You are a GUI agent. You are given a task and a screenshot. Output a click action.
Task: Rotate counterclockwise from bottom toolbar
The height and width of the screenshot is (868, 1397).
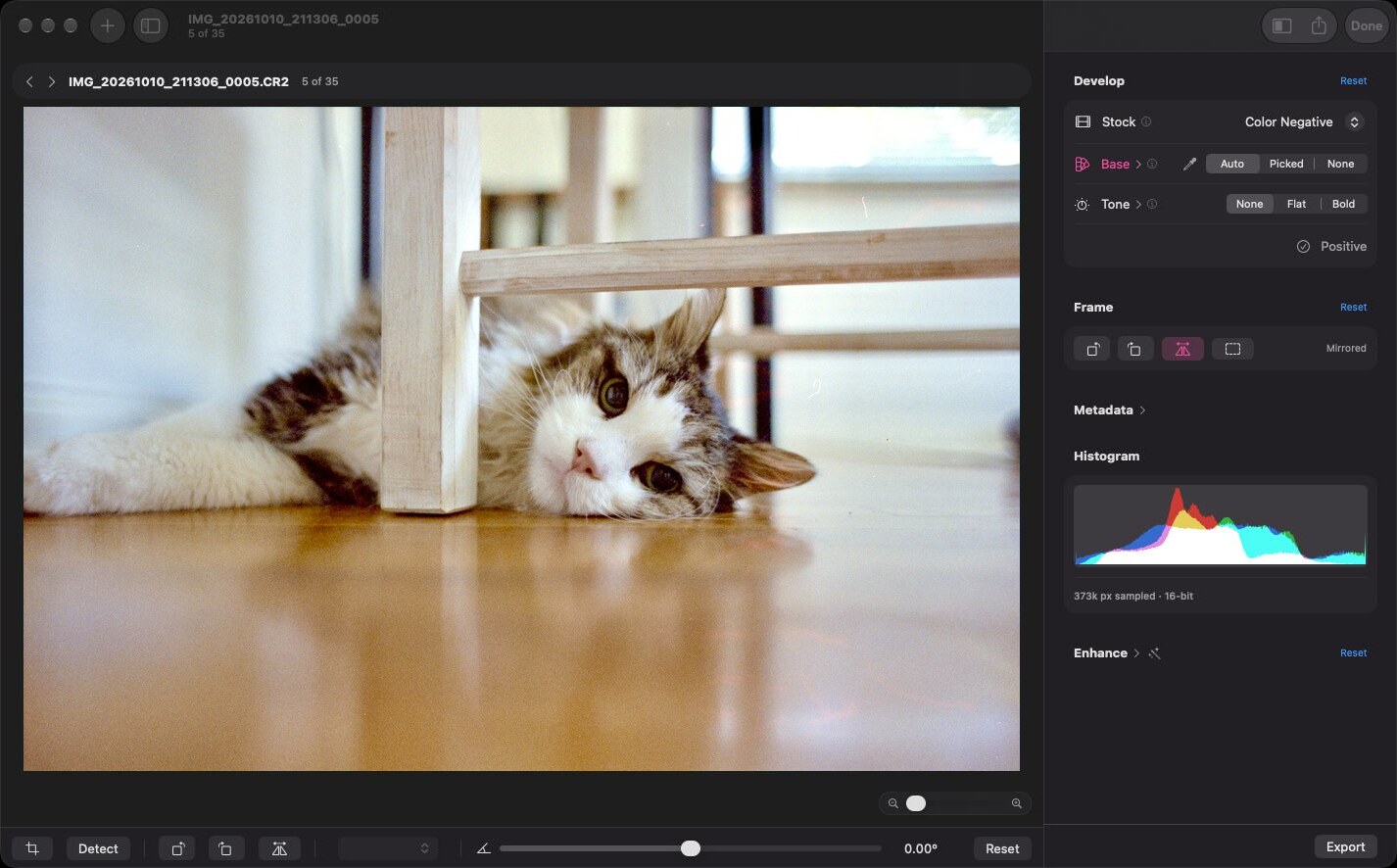[x=225, y=848]
